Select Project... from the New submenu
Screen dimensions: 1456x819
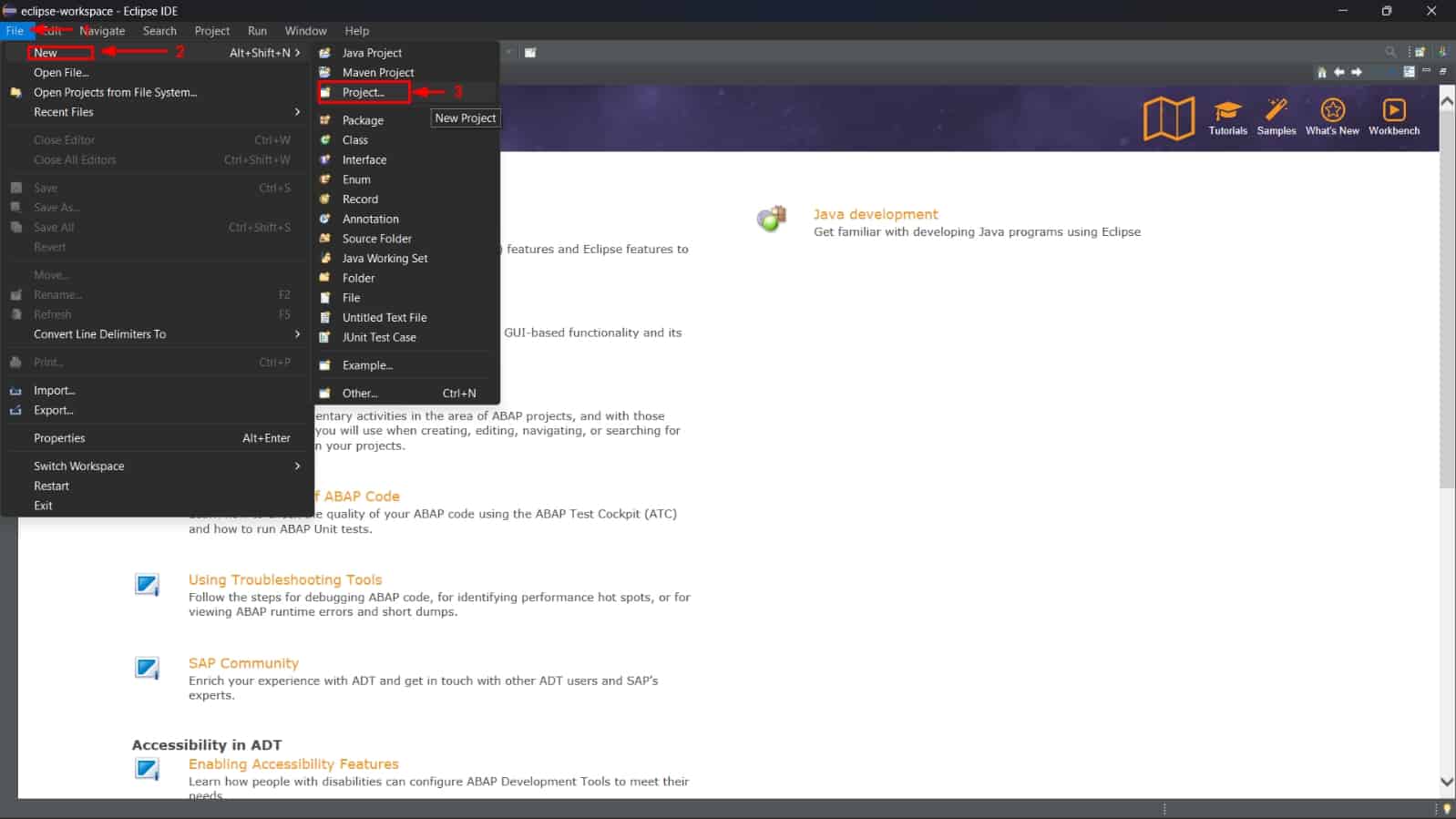(x=364, y=92)
